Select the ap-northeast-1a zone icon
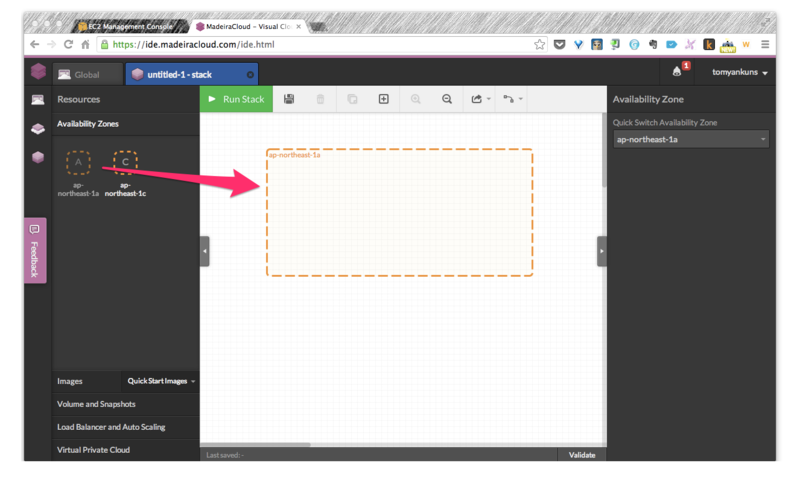Viewport: 800px width, 498px height. click(x=78, y=163)
